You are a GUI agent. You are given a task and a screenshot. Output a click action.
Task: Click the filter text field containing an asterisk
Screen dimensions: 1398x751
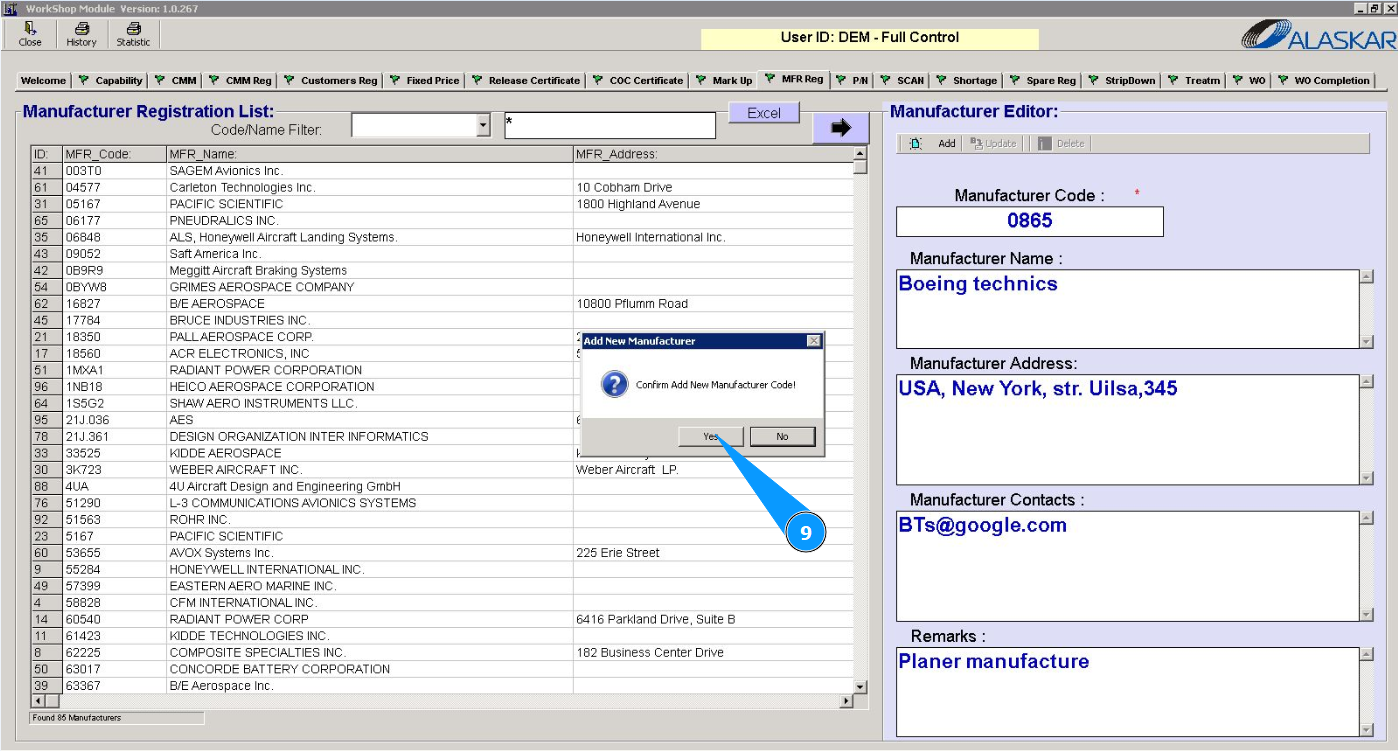[x=610, y=126]
